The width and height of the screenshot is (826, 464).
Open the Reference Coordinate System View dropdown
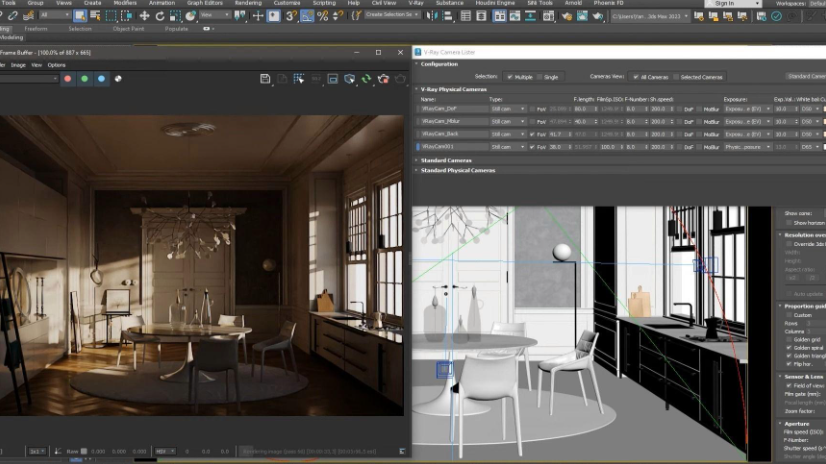point(213,16)
